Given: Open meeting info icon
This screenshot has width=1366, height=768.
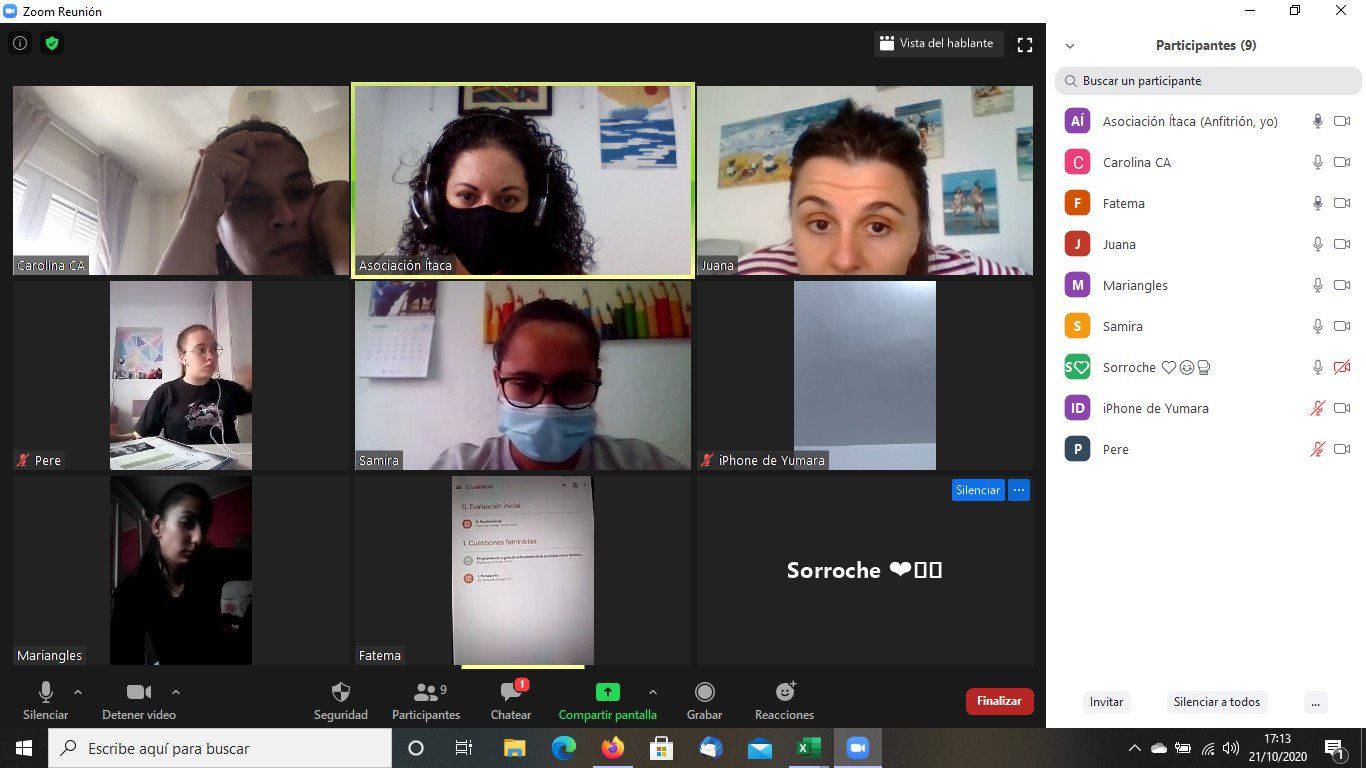Looking at the screenshot, I should 20,43.
